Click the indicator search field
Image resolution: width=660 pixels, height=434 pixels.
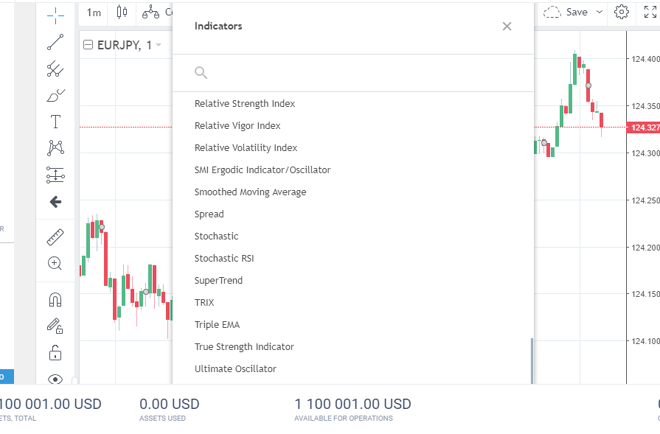tap(360, 72)
